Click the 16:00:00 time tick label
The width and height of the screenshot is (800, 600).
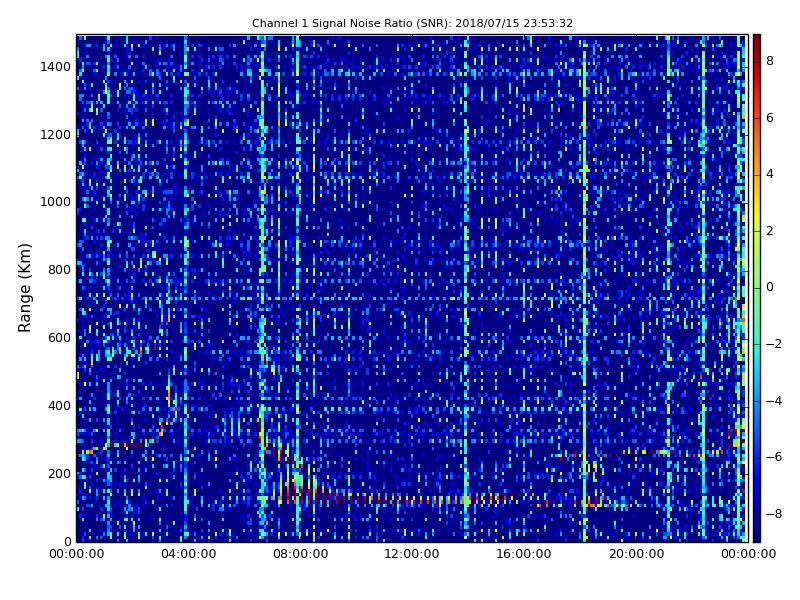pyautogui.click(x=524, y=554)
